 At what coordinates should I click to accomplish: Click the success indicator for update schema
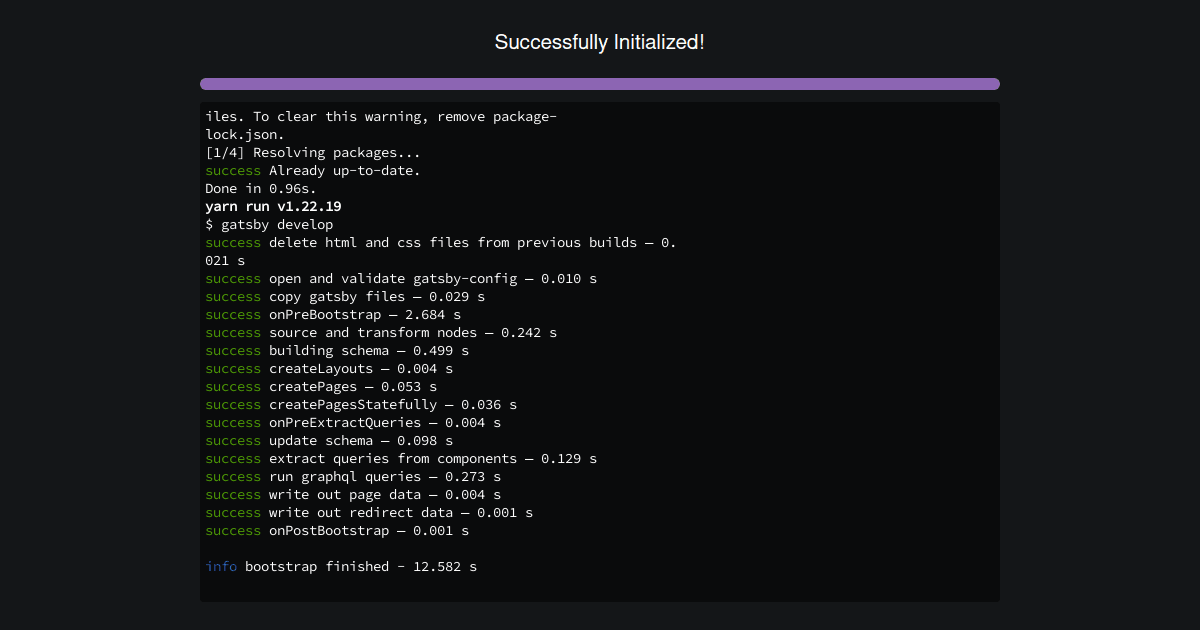coord(233,440)
